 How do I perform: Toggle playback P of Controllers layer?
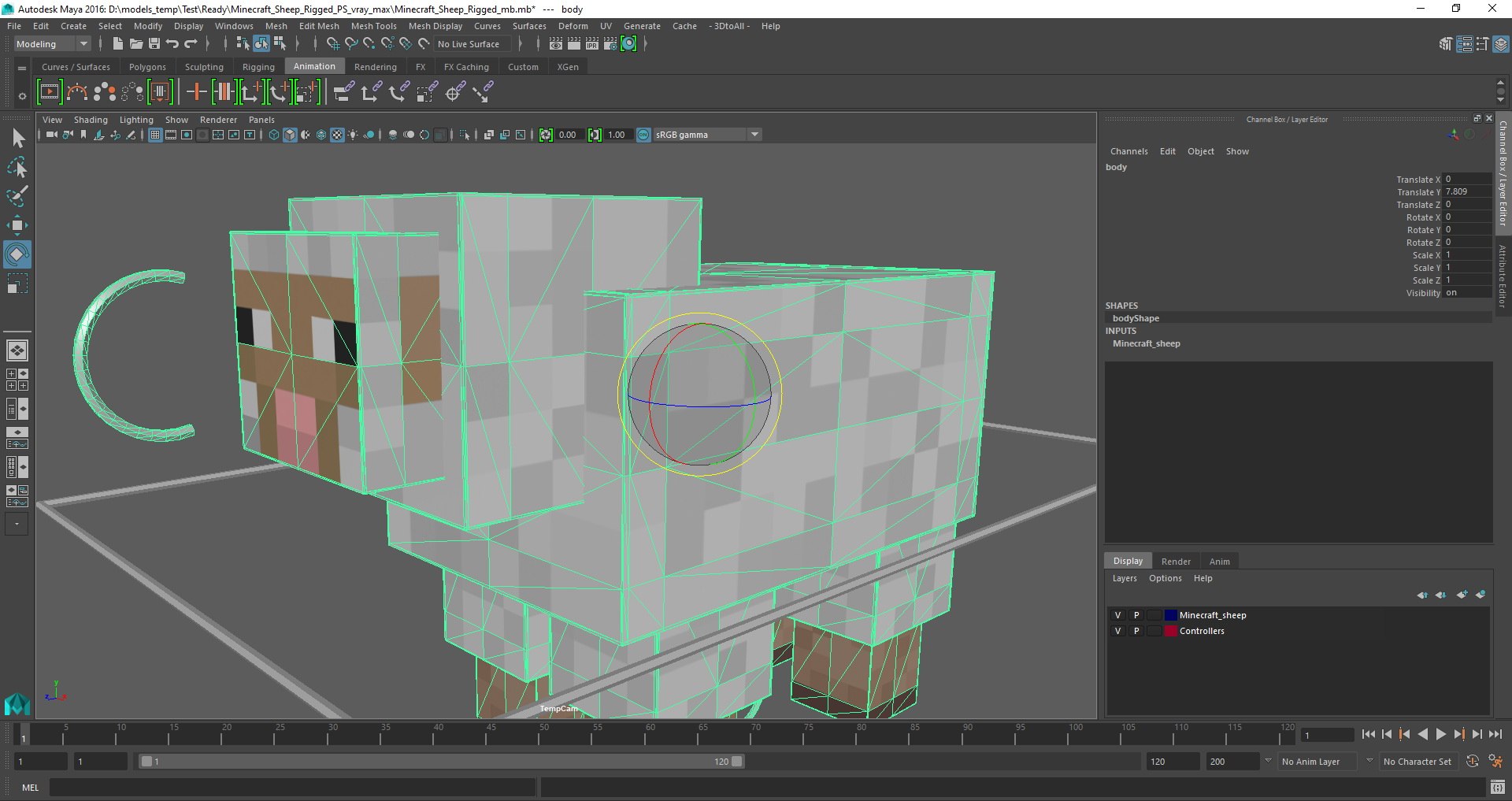click(x=1136, y=631)
